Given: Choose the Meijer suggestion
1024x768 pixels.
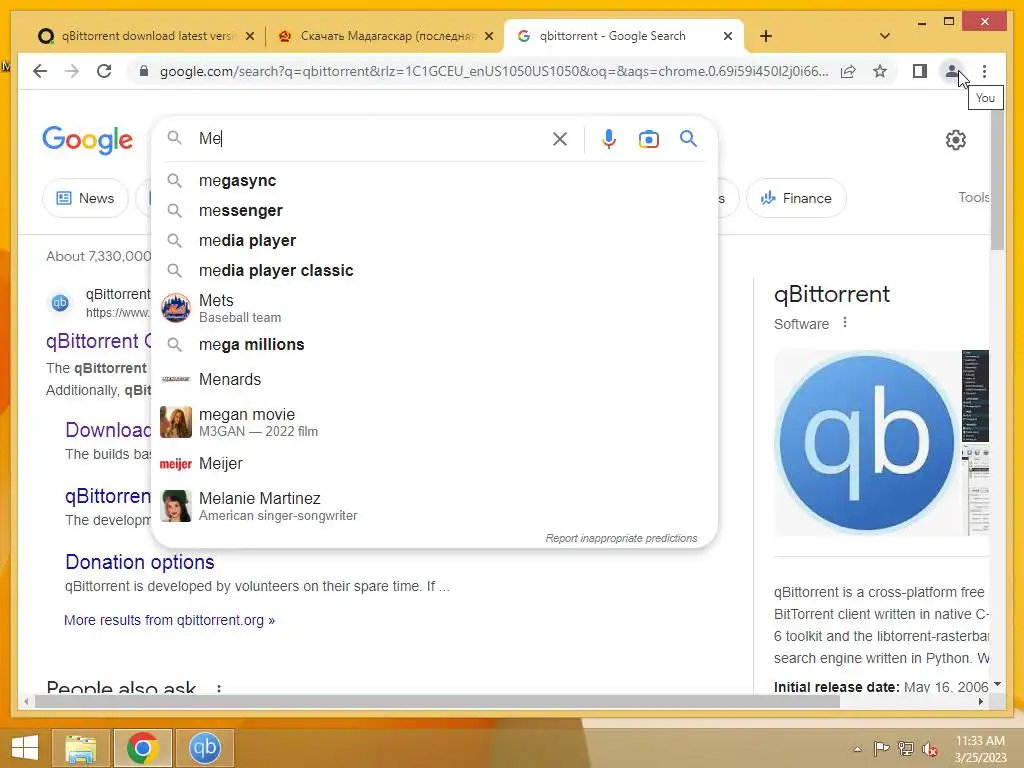Looking at the screenshot, I should coord(434,464).
